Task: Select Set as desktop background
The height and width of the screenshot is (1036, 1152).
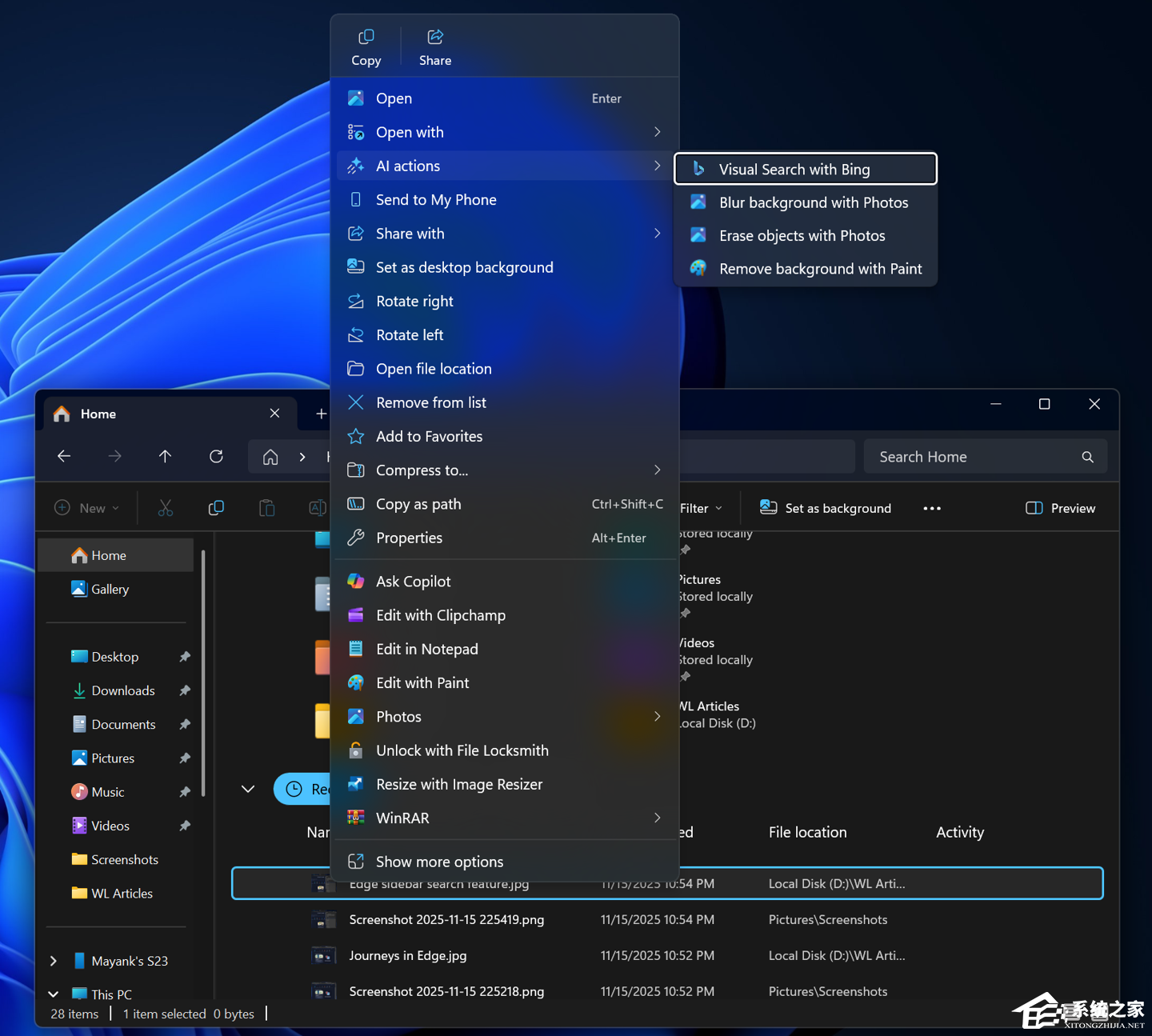Action: [x=505, y=267]
